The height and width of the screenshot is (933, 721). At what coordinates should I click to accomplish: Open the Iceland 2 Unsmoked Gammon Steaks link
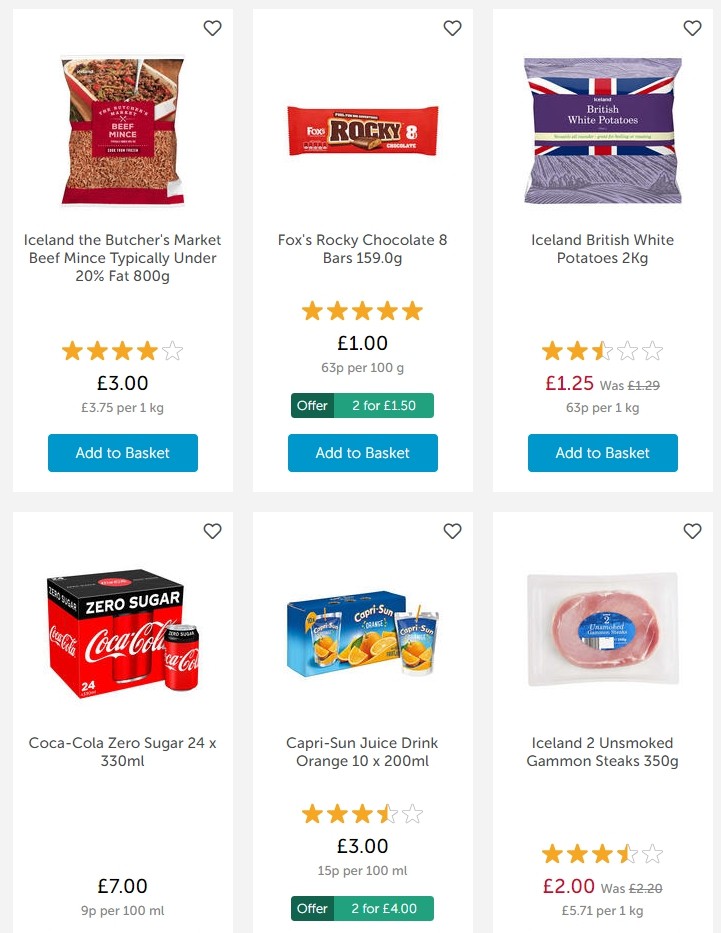tap(602, 752)
